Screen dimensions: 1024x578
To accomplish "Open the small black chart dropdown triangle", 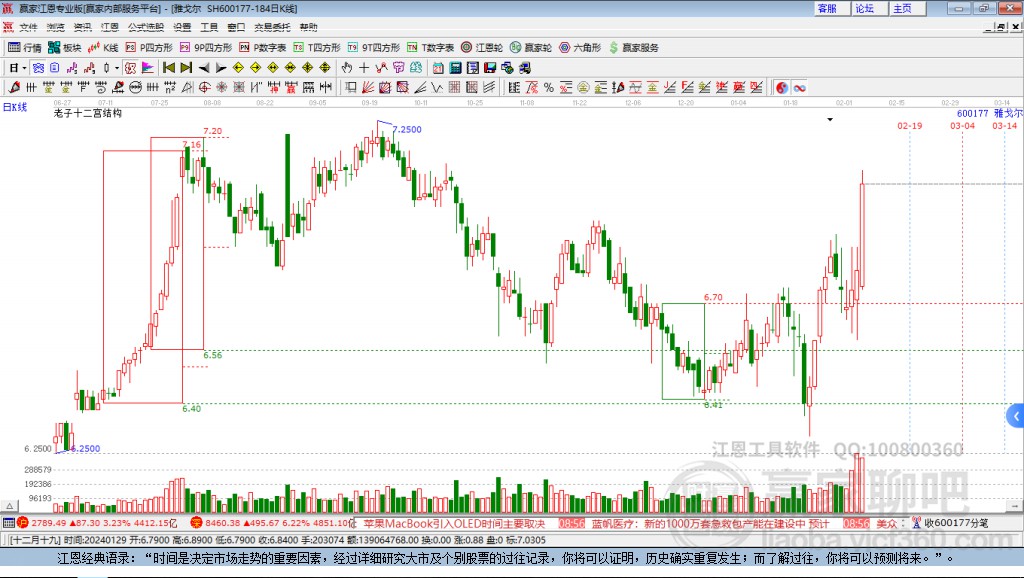I will (830, 120).
